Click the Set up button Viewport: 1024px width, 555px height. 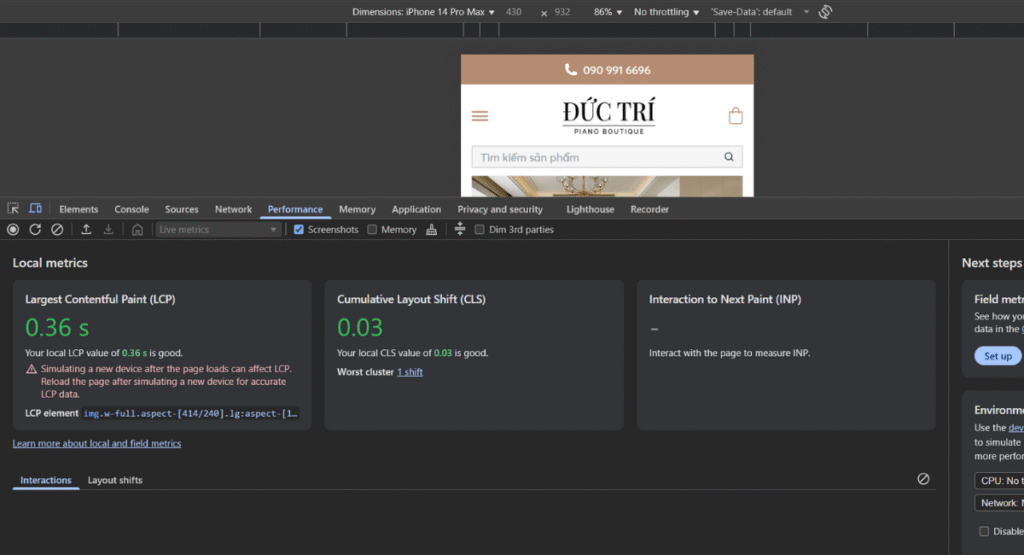pos(997,356)
